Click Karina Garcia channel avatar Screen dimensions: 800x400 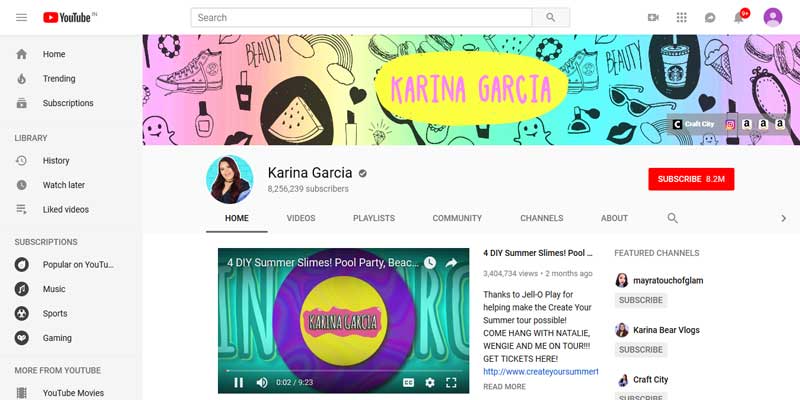(x=230, y=179)
